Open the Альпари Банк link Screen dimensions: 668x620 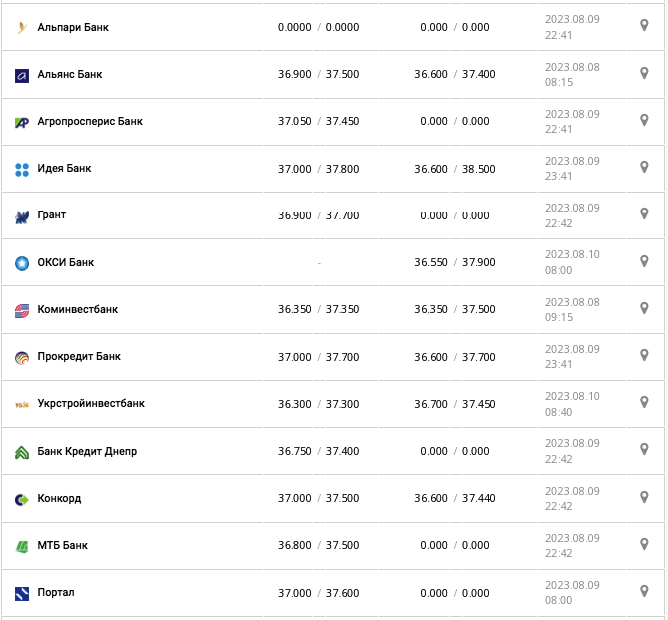click(72, 27)
